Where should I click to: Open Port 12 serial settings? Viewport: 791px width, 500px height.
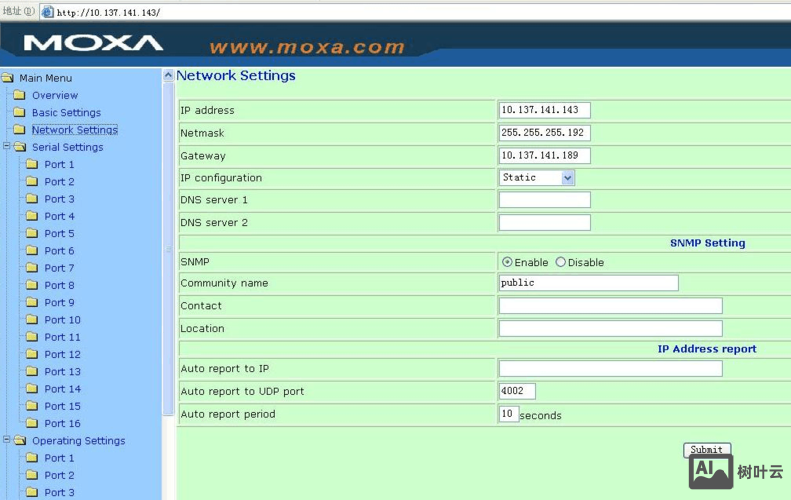tap(63, 354)
